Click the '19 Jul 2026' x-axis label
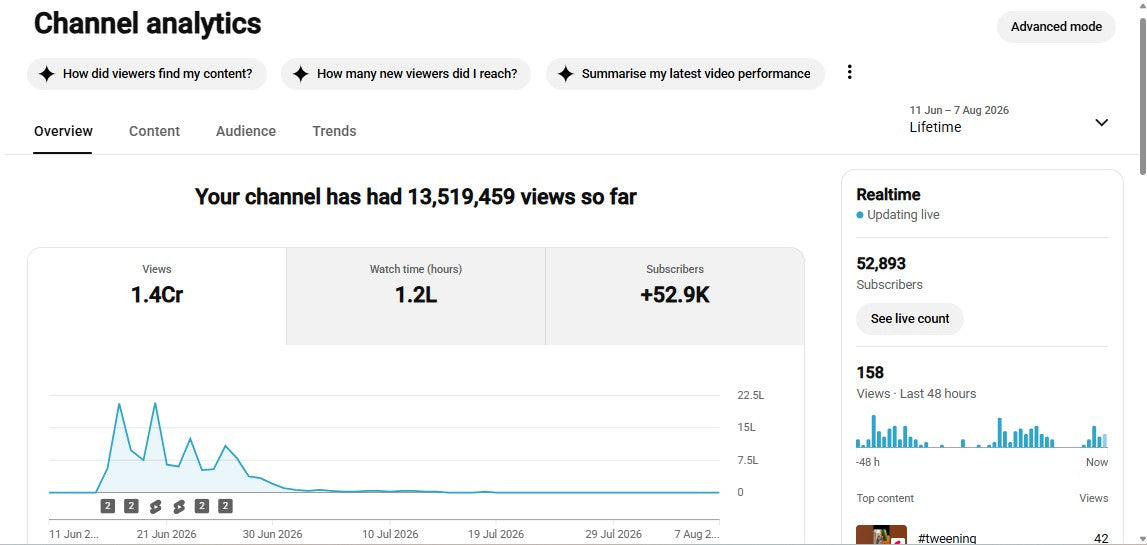This screenshot has width=1147, height=545. 495,534
